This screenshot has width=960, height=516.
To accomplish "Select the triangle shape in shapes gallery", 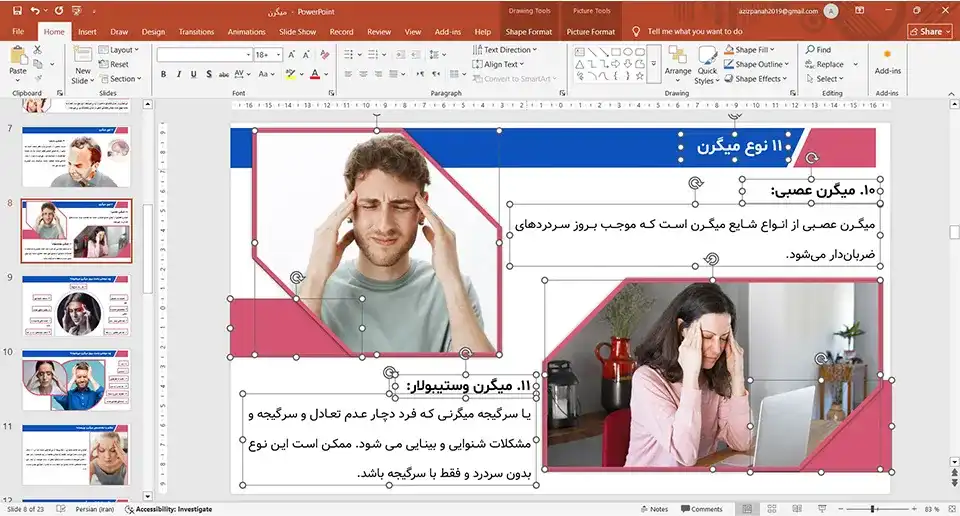I will tap(579, 64).
